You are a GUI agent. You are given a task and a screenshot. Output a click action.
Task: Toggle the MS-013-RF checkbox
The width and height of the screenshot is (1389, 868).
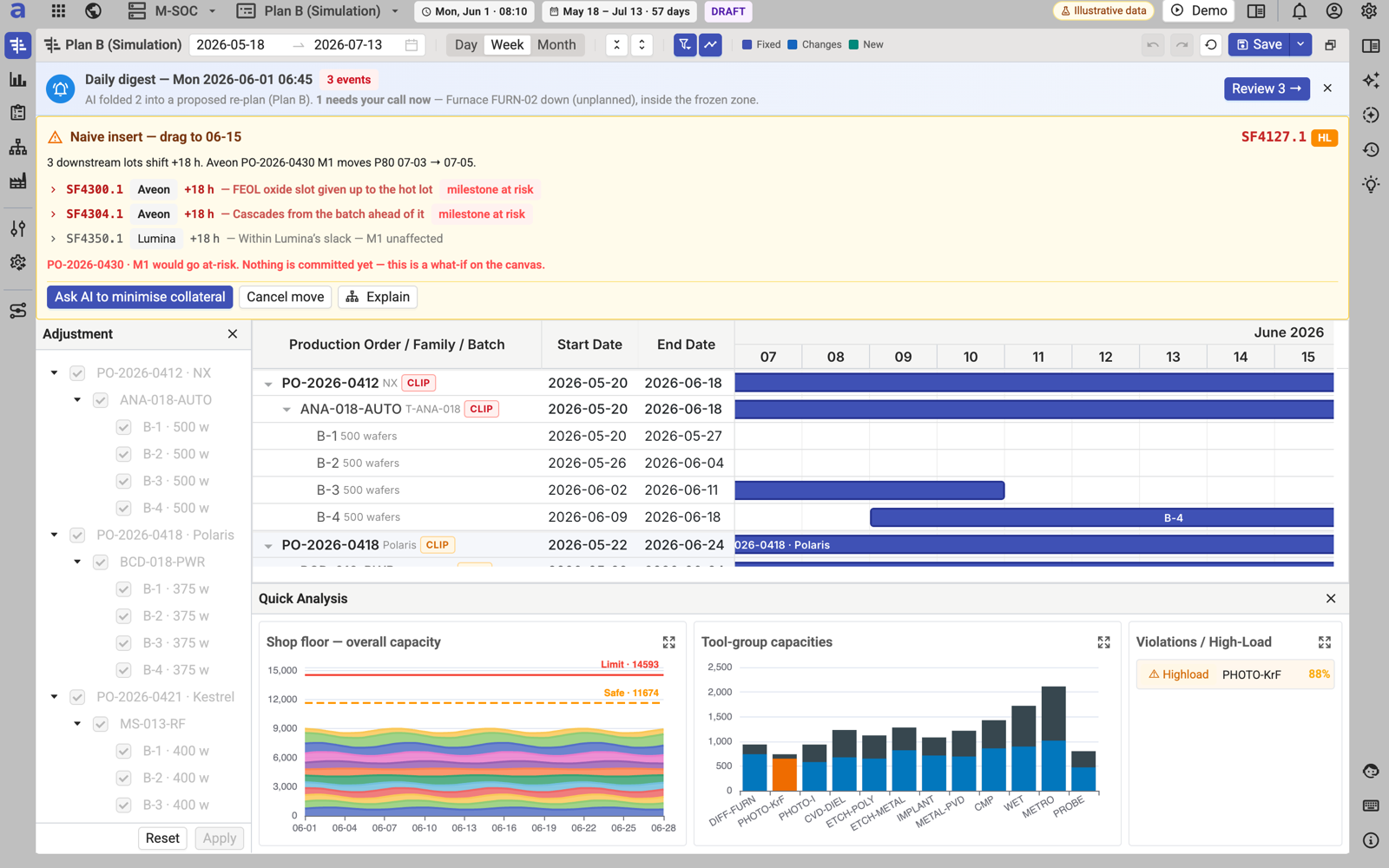[101, 724]
